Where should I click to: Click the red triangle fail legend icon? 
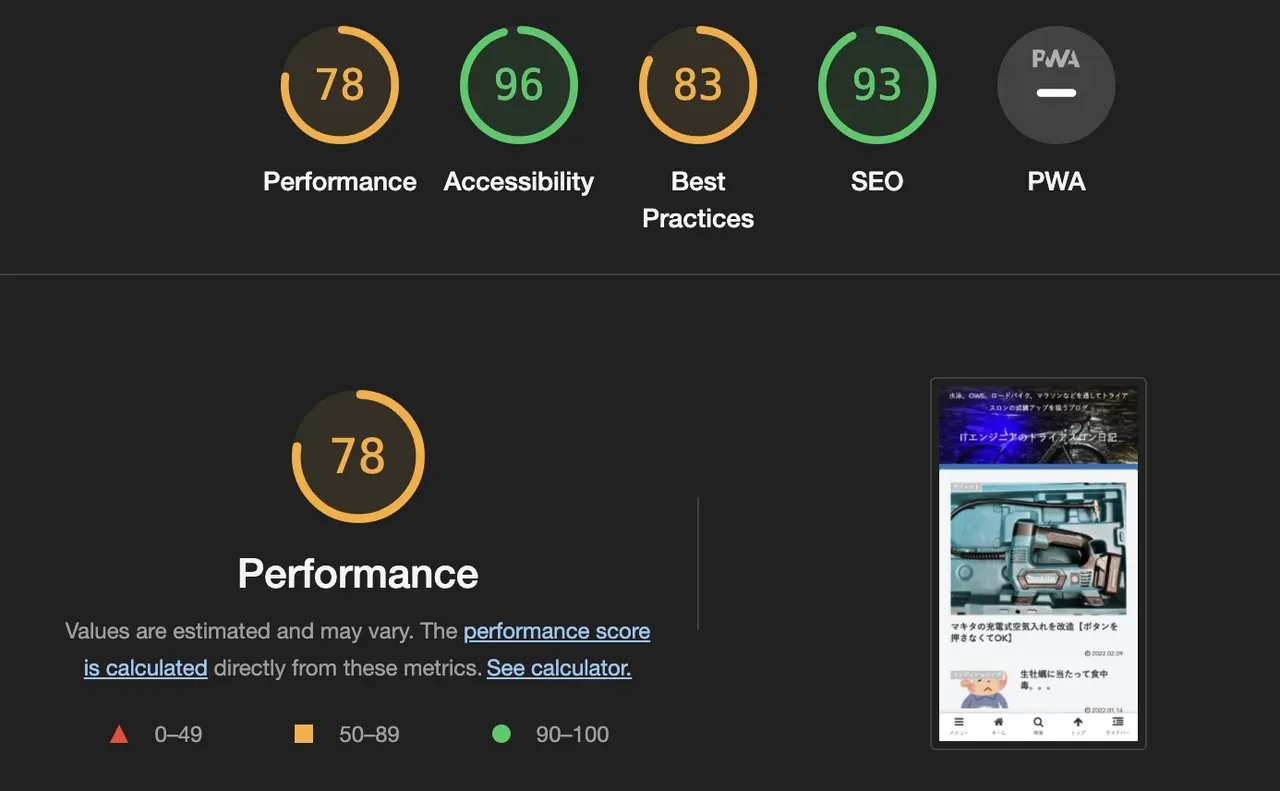(119, 735)
